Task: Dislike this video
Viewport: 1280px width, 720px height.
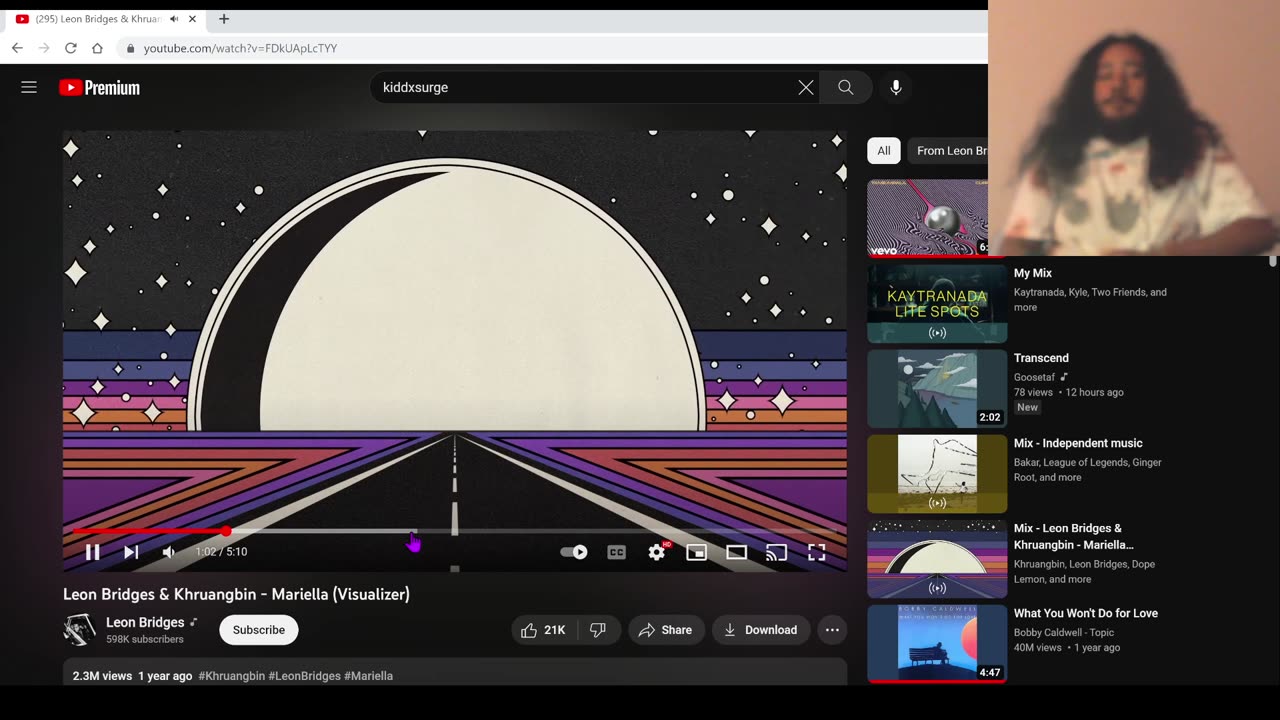Action: pos(599,630)
